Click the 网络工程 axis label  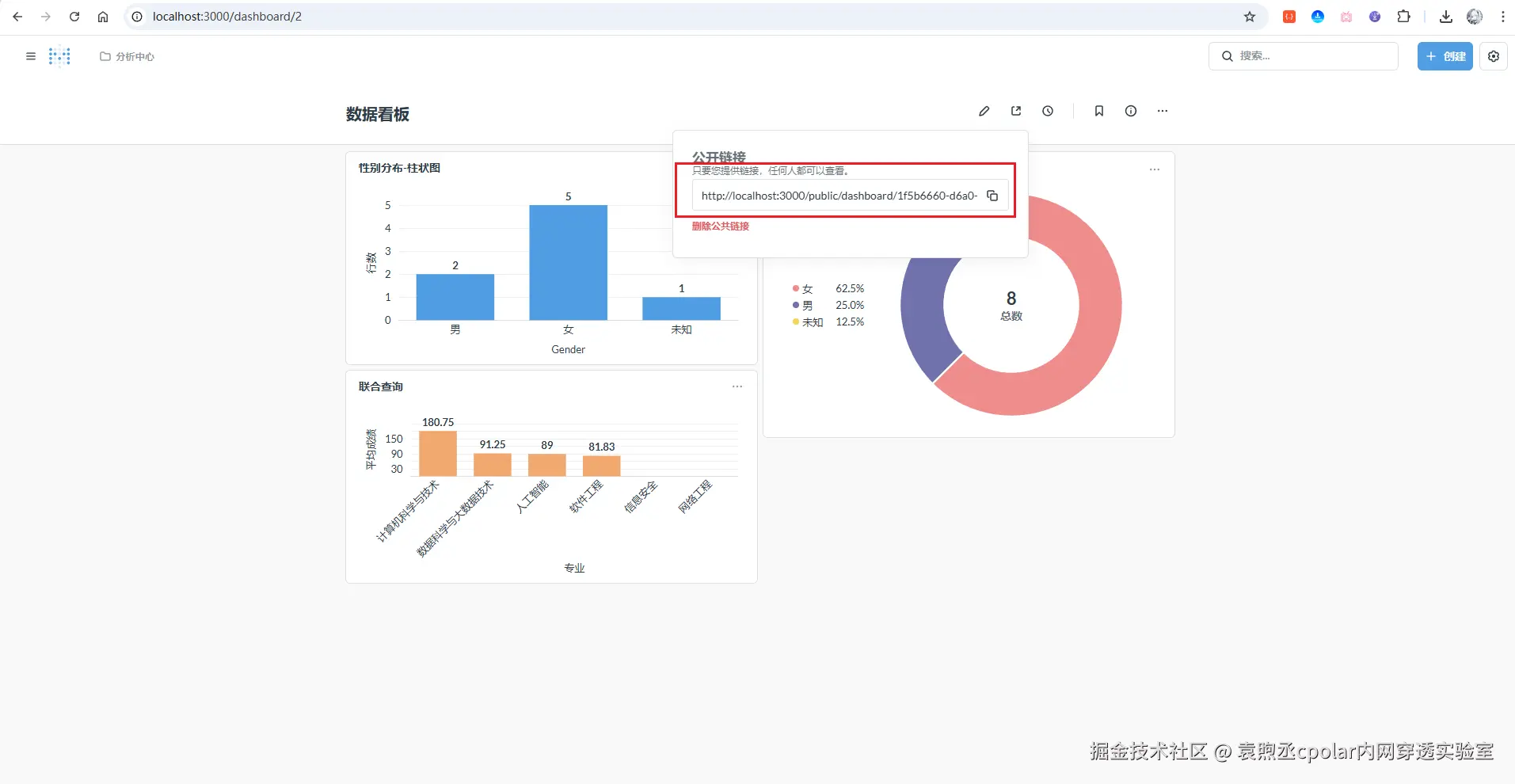point(695,497)
